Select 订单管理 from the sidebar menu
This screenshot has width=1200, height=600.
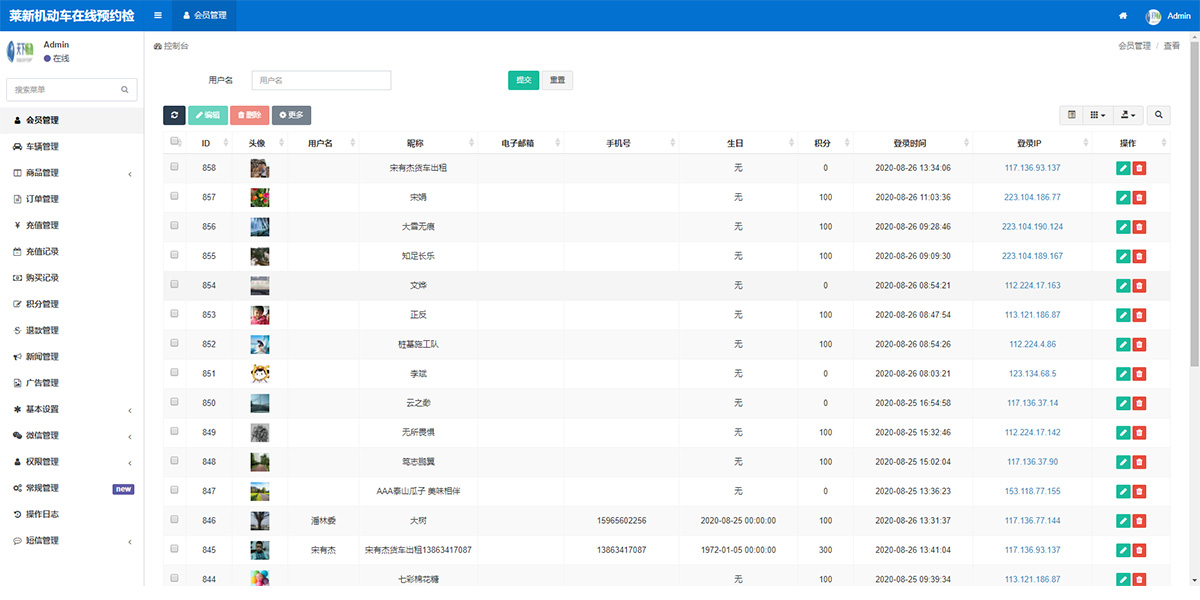pos(42,199)
